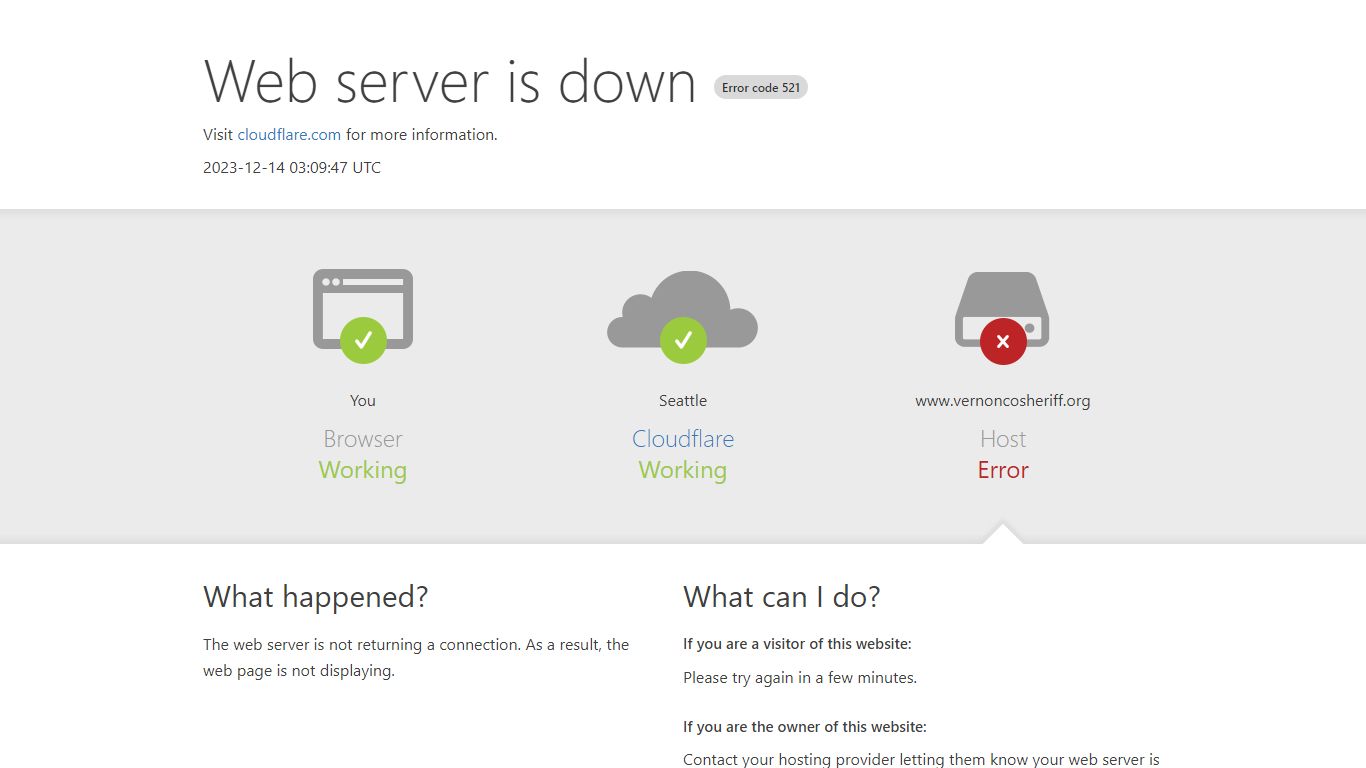Select the gray Browser label
This screenshot has width=1366, height=768.
[x=363, y=439]
